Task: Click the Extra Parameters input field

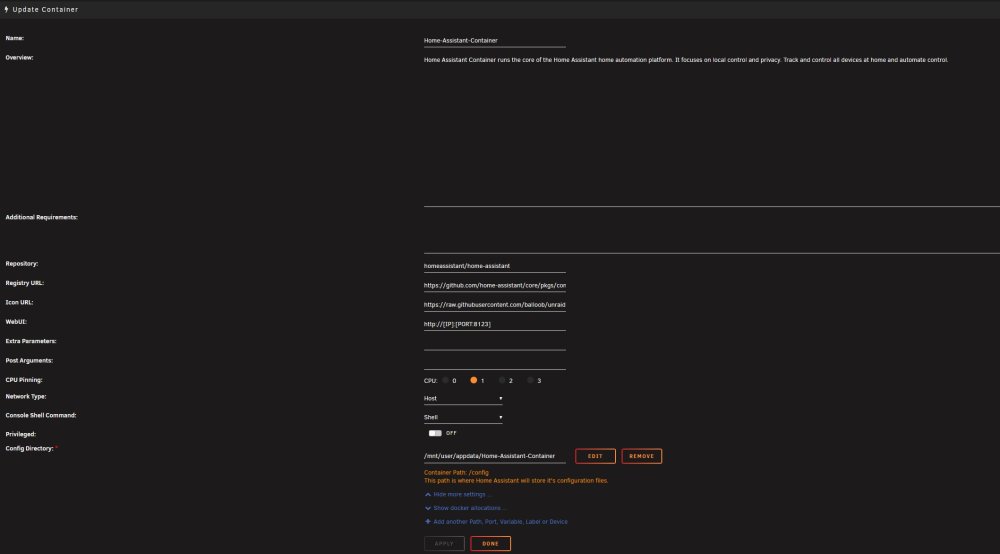Action: (x=494, y=344)
